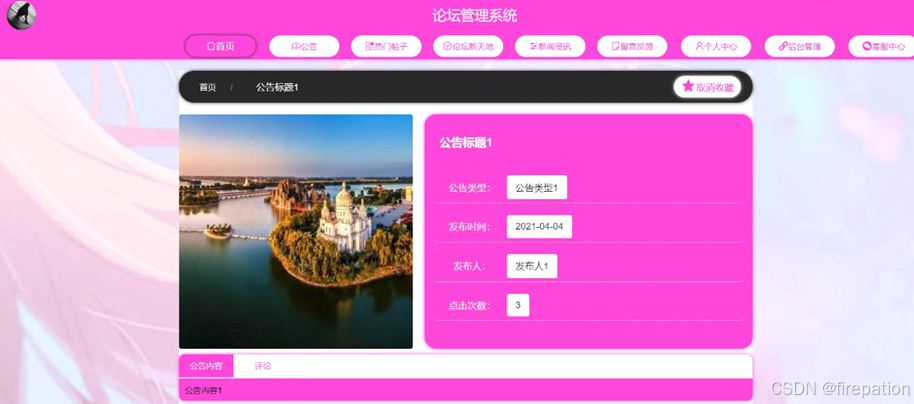The height and width of the screenshot is (404, 914).
Task: Open 后台管理 admin backend
Action: [x=800, y=46]
